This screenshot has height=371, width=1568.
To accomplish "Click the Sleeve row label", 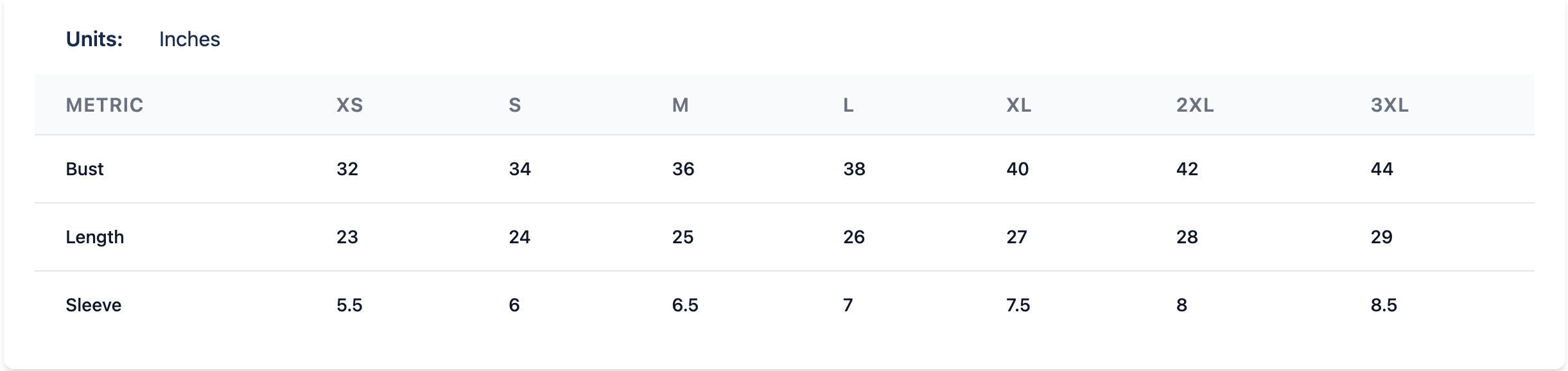I will [93, 305].
